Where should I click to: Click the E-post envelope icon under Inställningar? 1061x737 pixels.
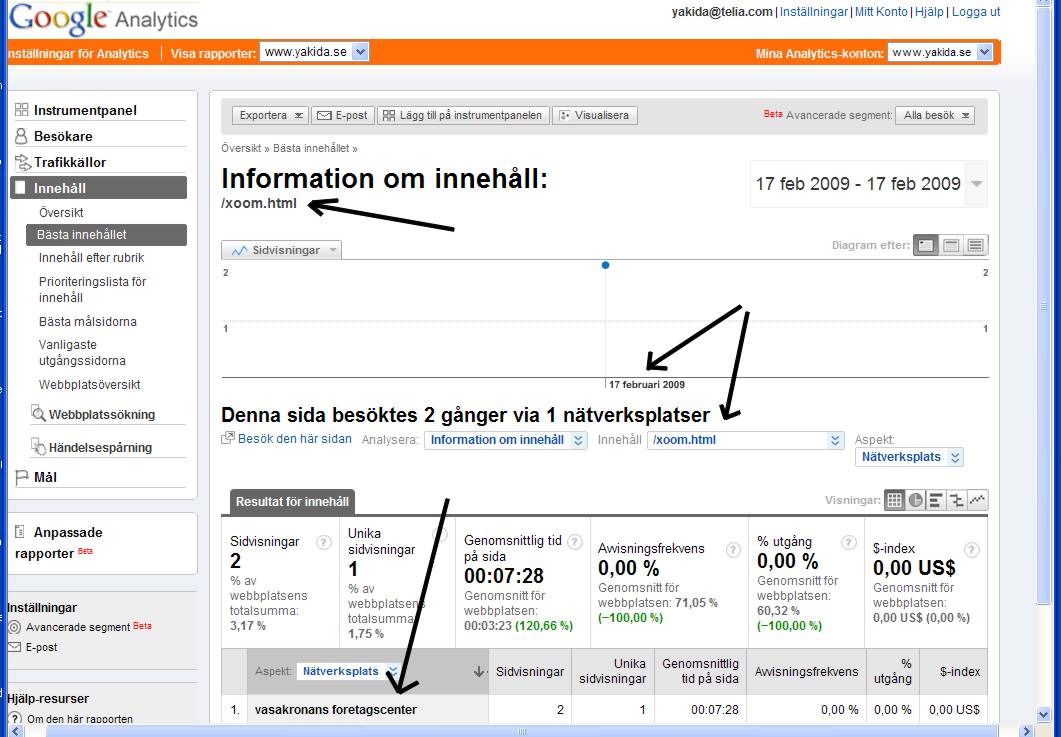[x=14, y=647]
